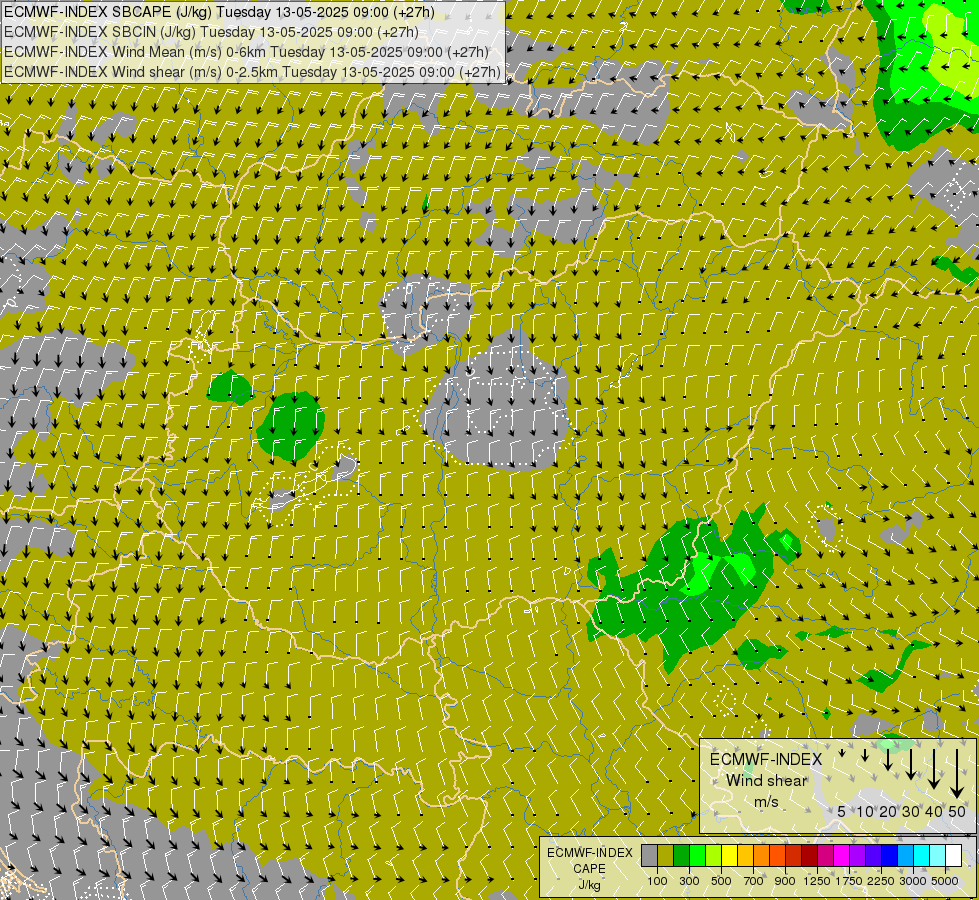
Task: Click the 30 m/s wind shear legend arrow
Action: [x=911, y=764]
